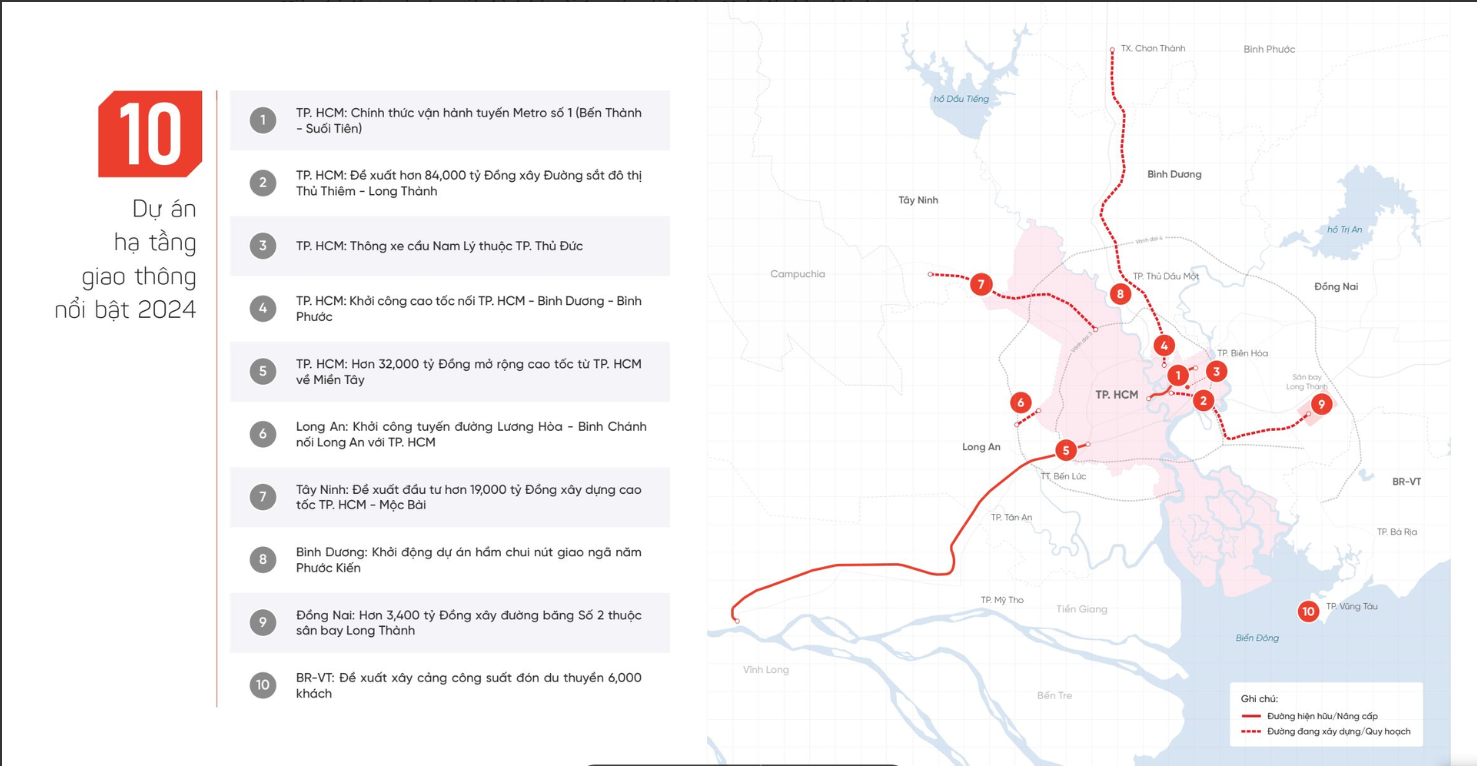Select red map marker 8 near Thủ Dầu Một
Screen dimensions: 1477x766
pos(1120,294)
